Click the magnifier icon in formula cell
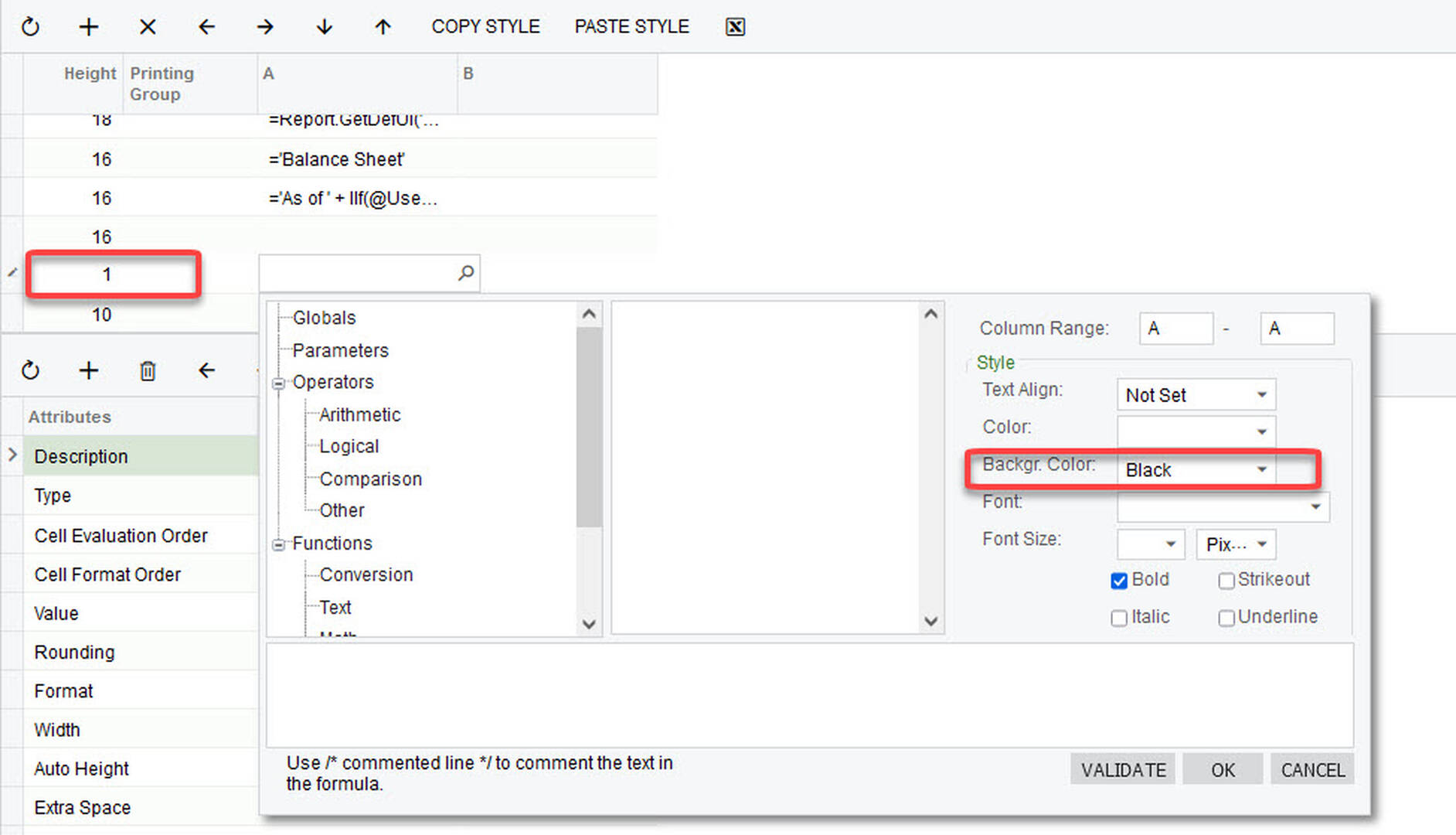Viewport: 1456px width, 835px height. click(466, 273)
